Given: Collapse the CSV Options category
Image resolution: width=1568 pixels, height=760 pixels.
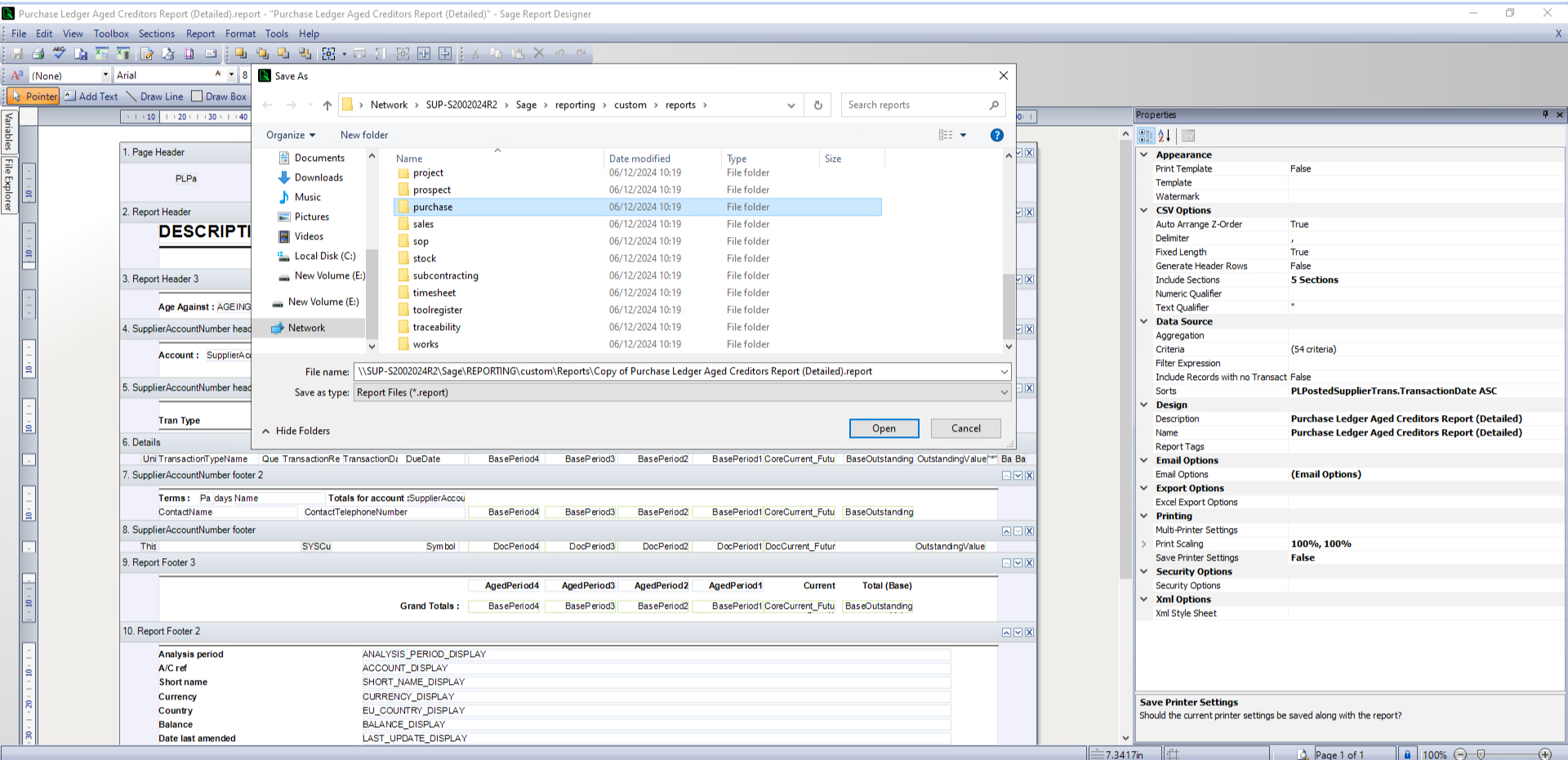Looking at the screenshot, I should click(x=1144, y=210).
